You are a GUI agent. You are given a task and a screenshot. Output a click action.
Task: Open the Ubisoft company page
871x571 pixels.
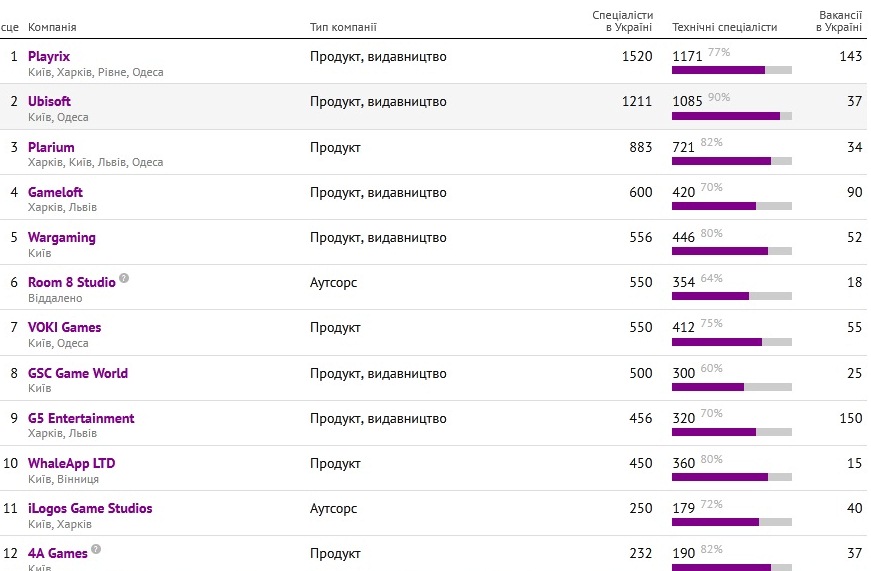[49, 101]
